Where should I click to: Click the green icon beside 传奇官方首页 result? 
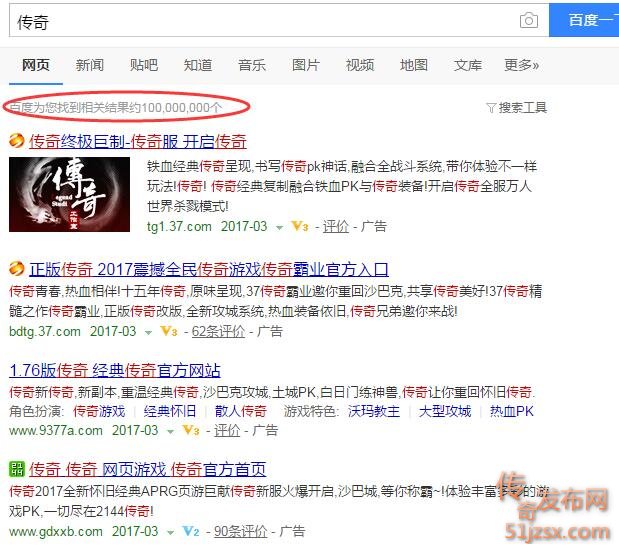coord(17,469)
